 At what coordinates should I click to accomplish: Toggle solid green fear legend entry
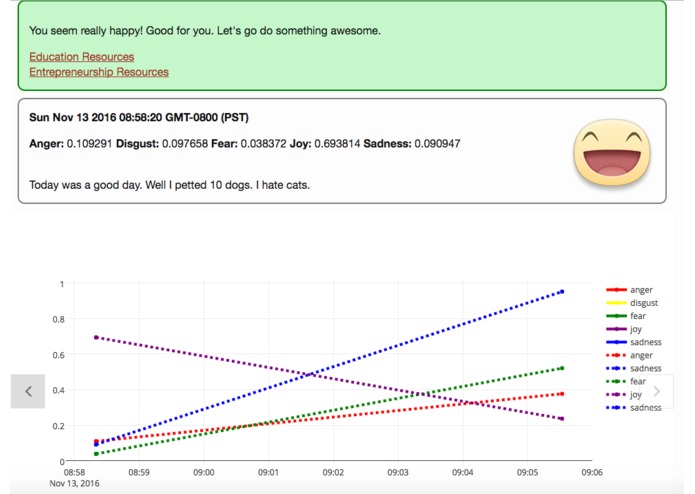626,316
